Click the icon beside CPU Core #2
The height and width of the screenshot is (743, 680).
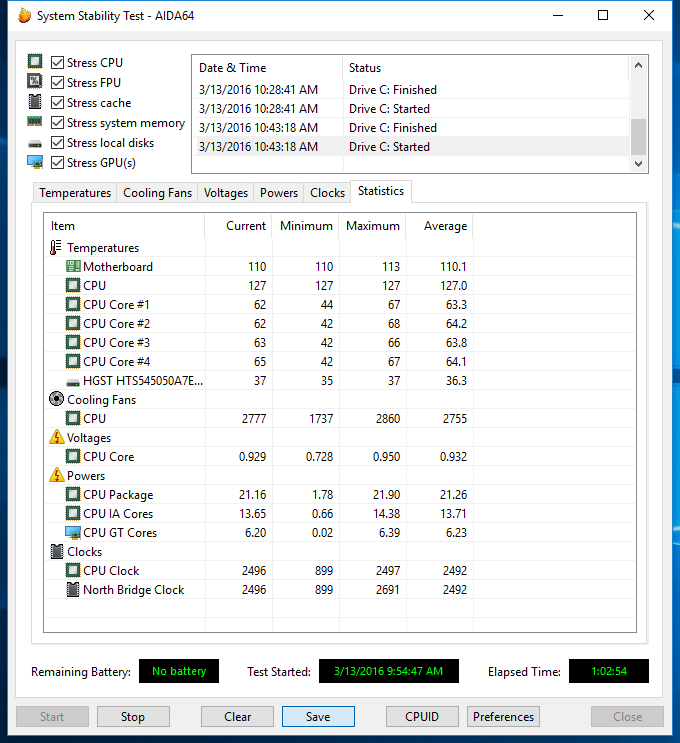(x=73, y=323)
